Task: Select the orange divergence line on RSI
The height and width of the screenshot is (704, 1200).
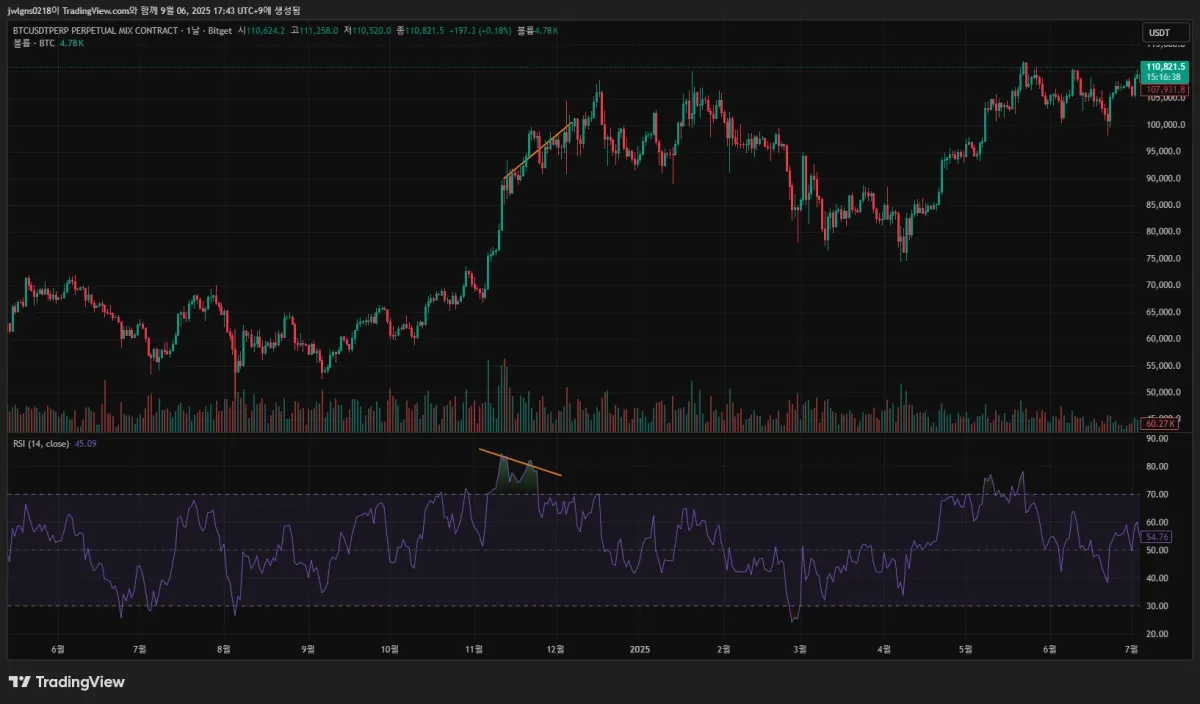Action: coord(519,462)
